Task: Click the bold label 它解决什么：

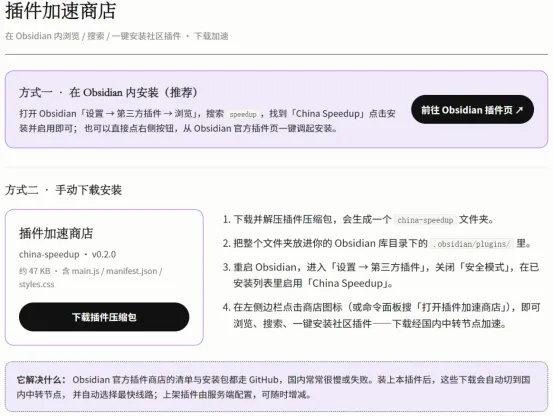Action: (42, 380)
